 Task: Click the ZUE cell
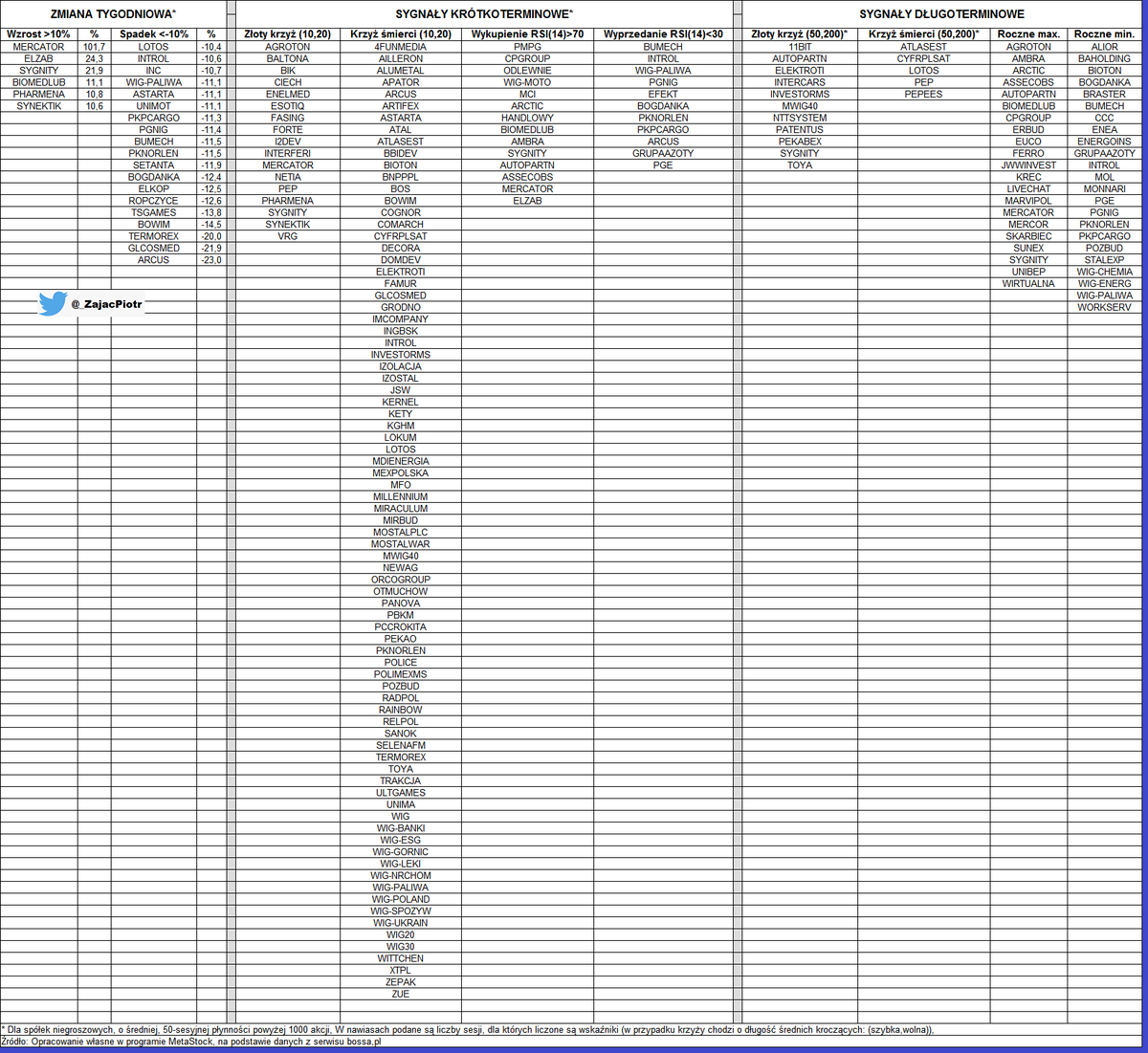(x=401, y=995)
